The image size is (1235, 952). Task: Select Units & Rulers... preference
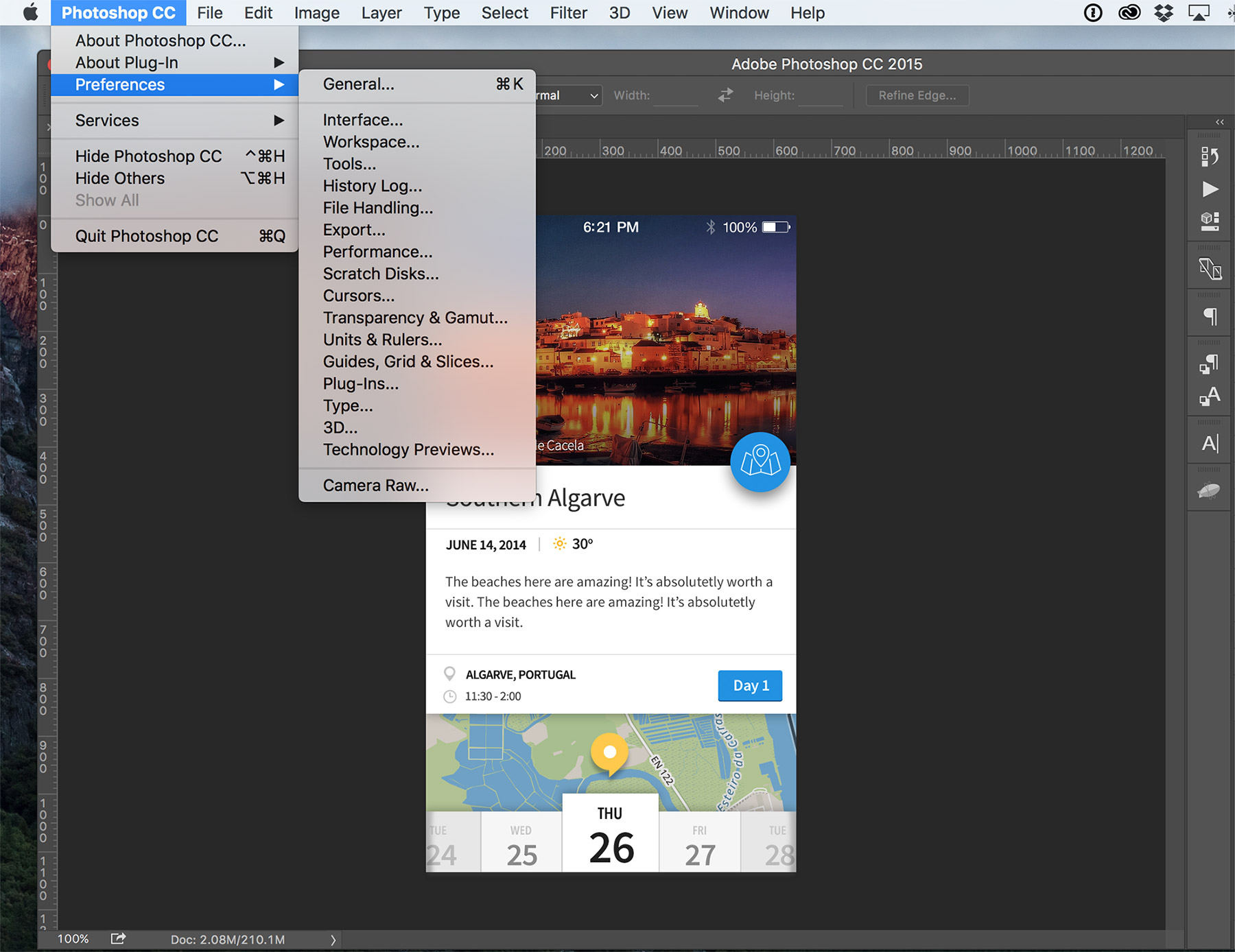pyautogui.click(x=382, y=340)
